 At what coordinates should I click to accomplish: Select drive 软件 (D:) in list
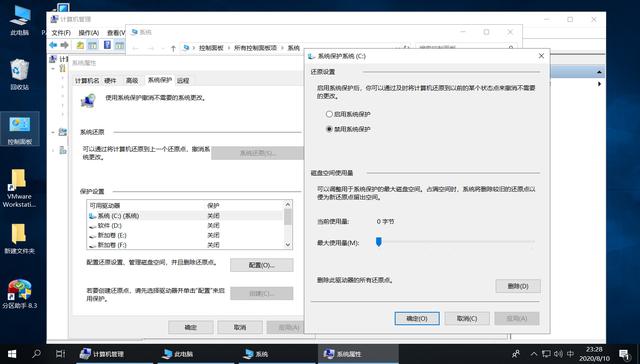(185, 226)
